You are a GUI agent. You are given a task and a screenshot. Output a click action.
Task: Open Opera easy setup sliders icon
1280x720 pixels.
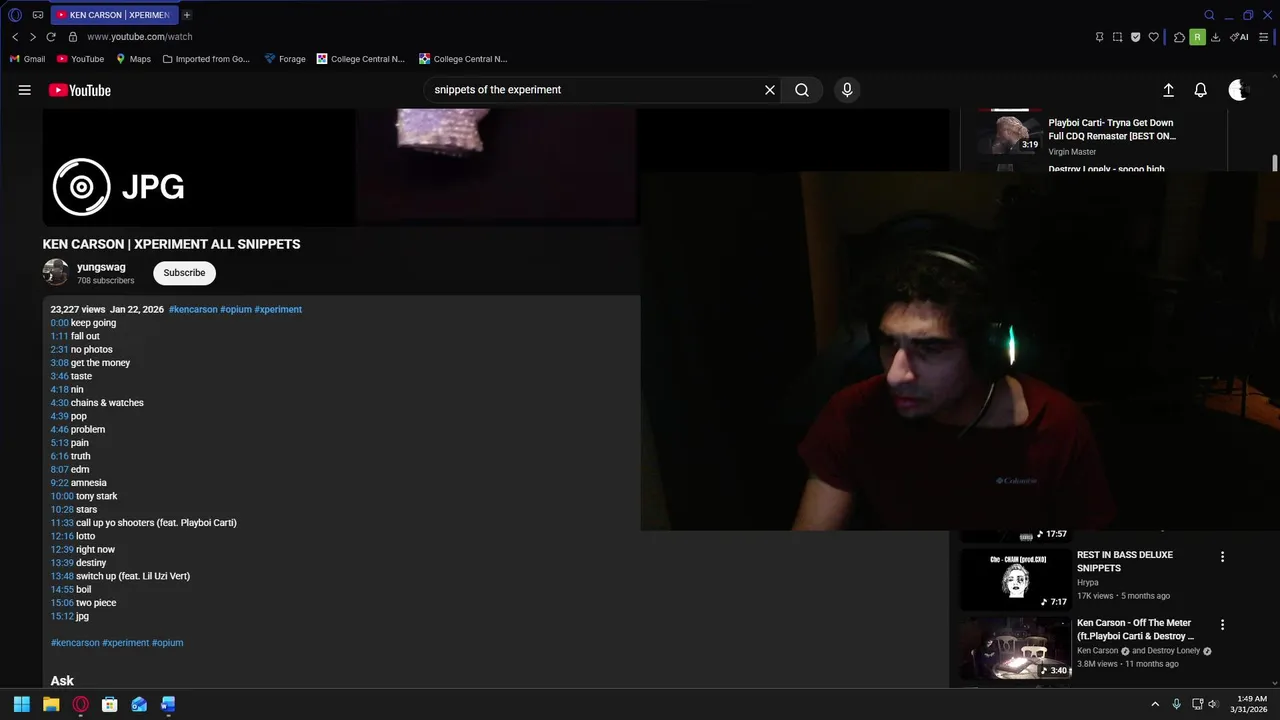point(1263,37)
